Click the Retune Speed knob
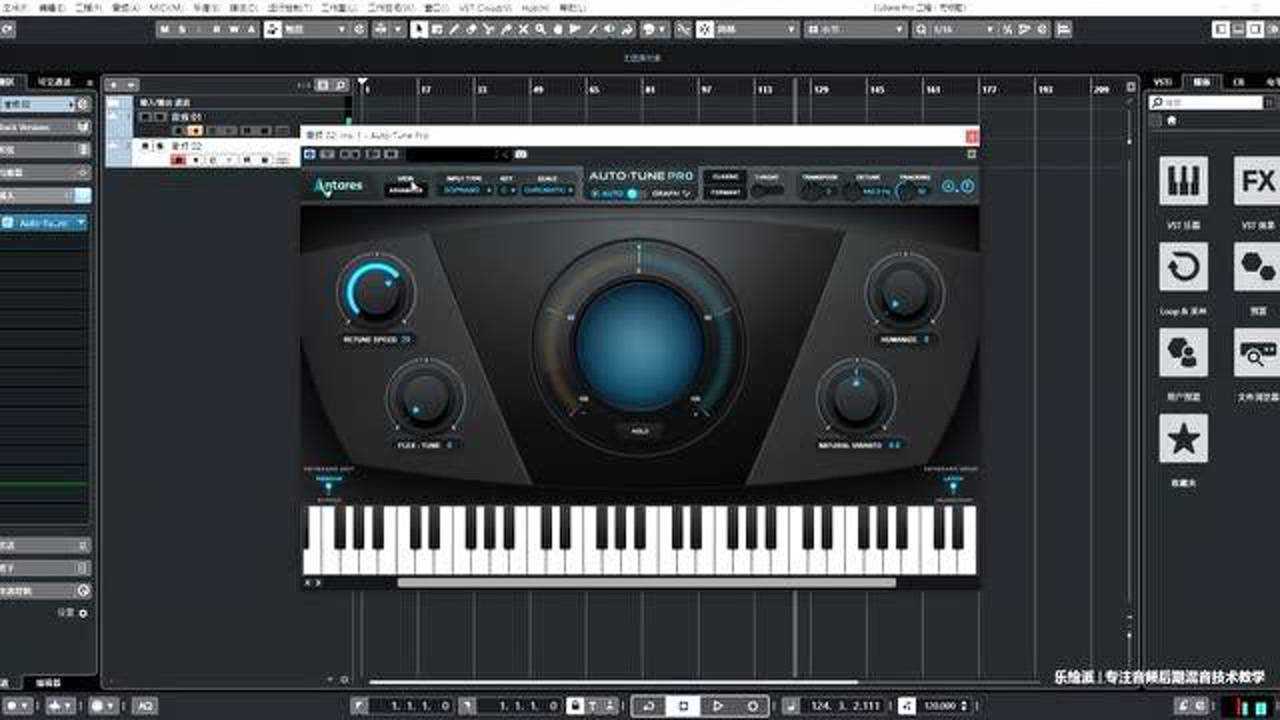 pos(376,291)
